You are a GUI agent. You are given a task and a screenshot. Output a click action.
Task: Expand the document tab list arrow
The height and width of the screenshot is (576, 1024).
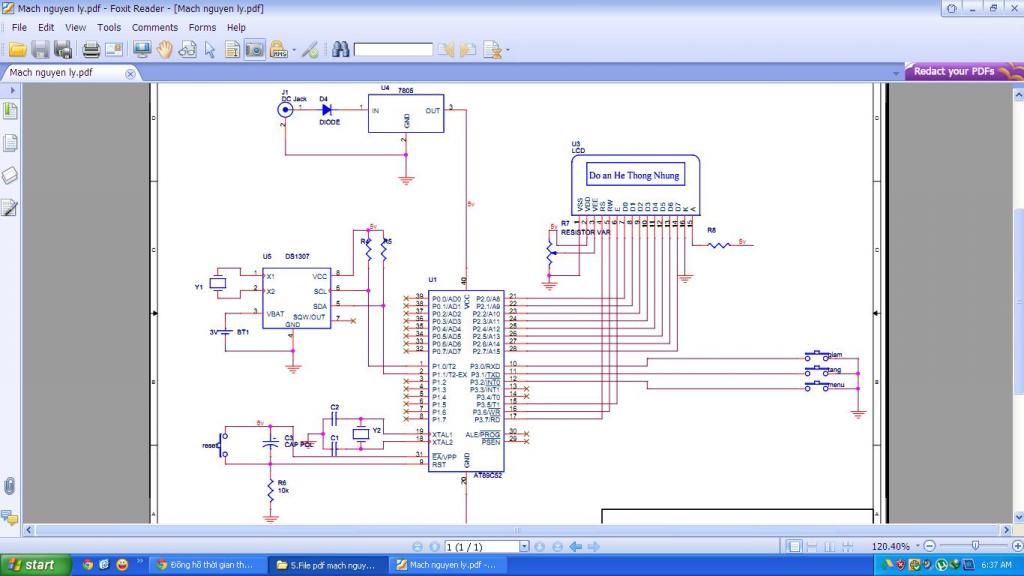(x=895, y=73)
